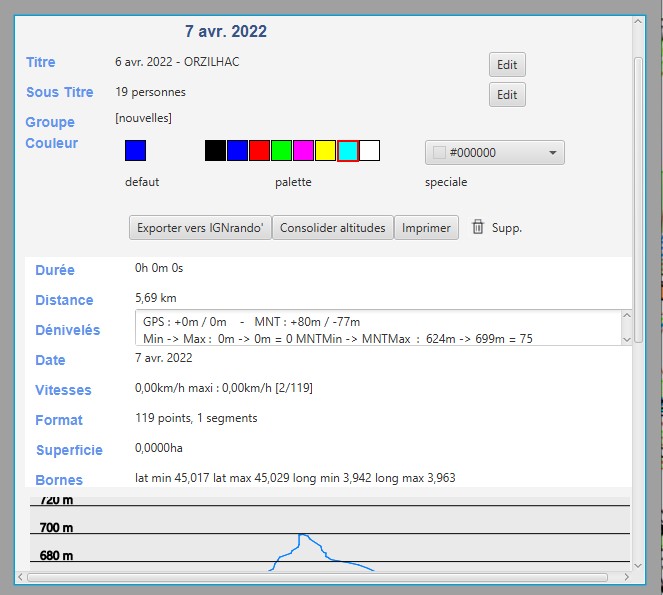Screen dimensions: 663x595
Task: Pick the magenta palette color
Action: pyautogui.click(x=303, y=151)
